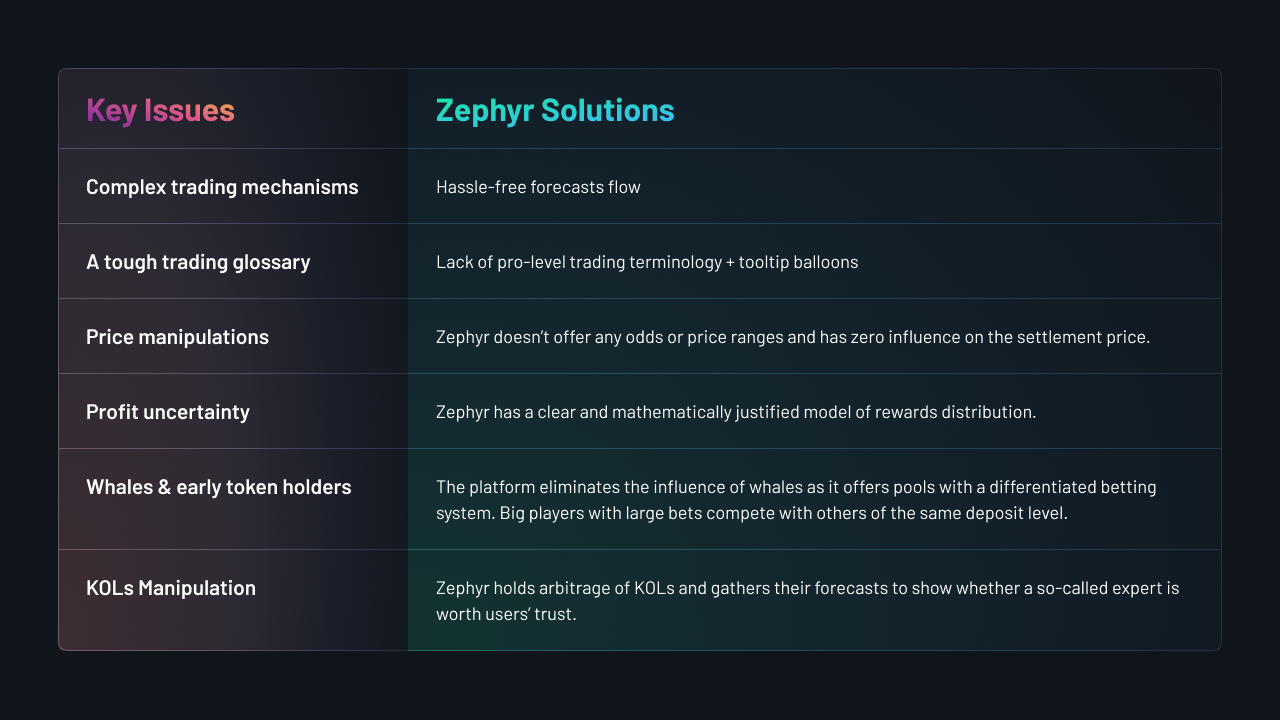Click the word Issues in the header
The width and height of the screenshot is (1280, 720).
point(189,110)
